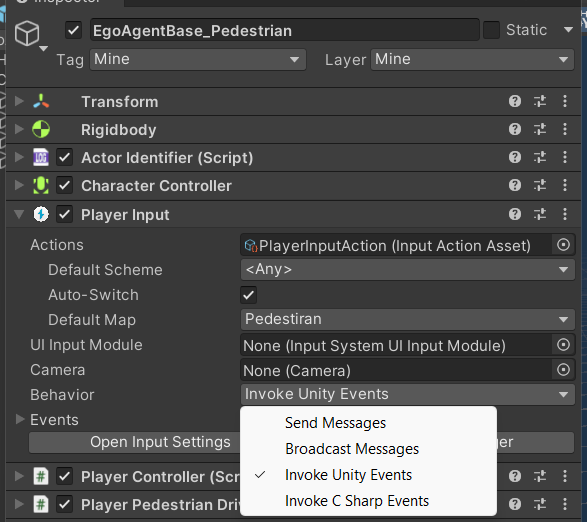
Task: Click the Open Input Settings button
Action: tap(135, 442)
